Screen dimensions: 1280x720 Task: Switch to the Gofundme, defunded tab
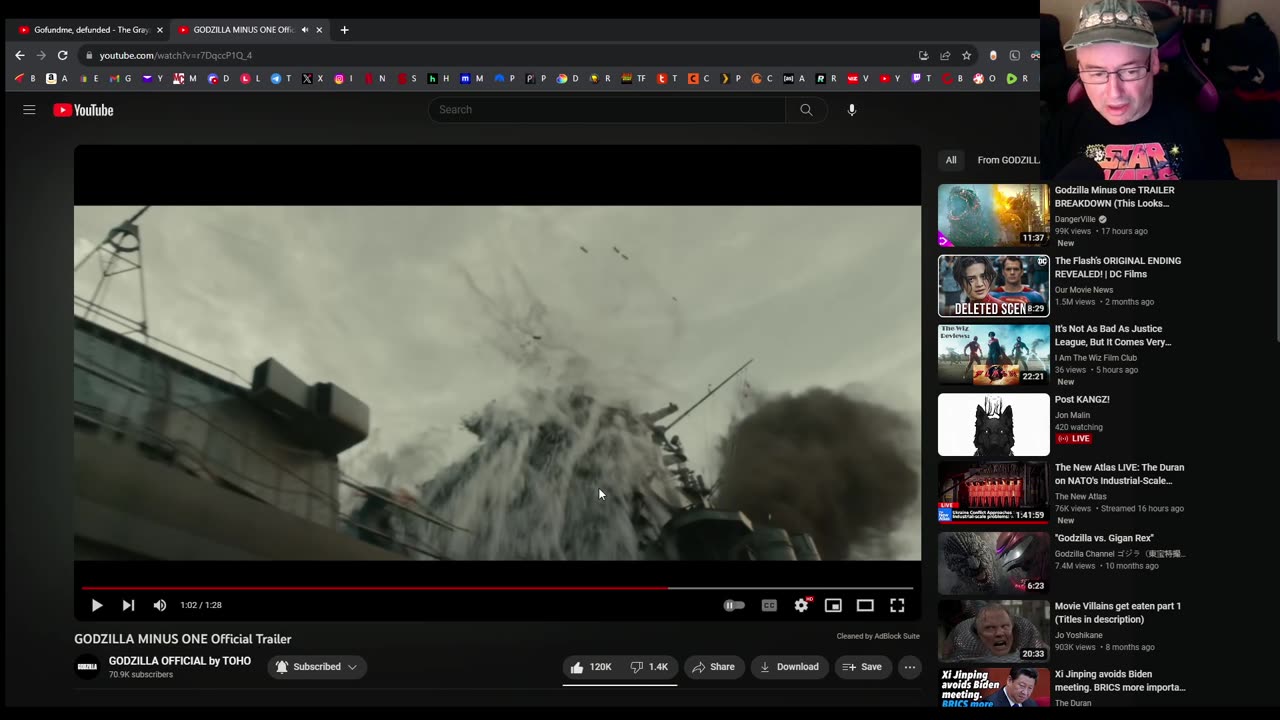[x=89, y=30]
